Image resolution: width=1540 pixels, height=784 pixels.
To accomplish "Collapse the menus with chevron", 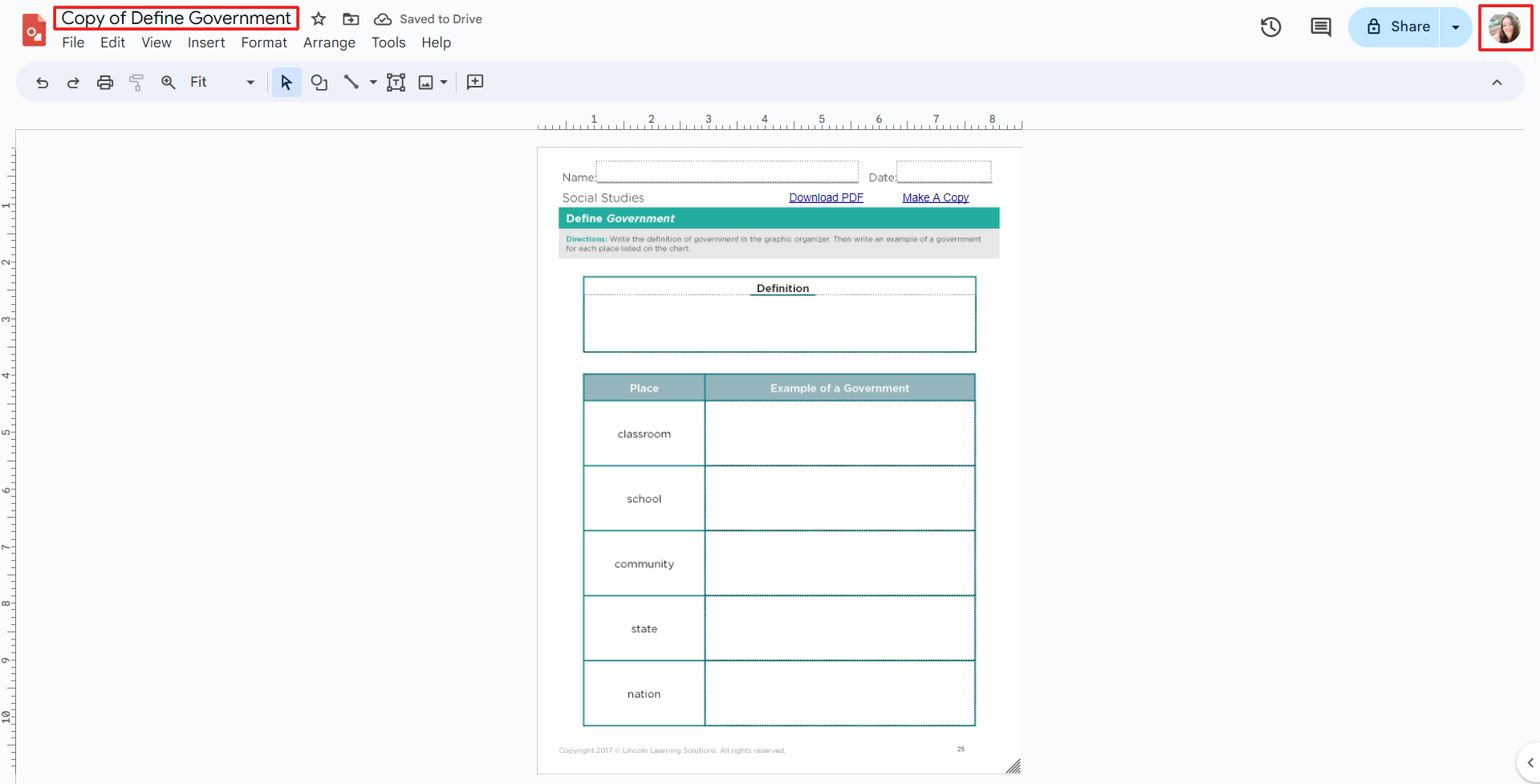I will pos(1497,82).
